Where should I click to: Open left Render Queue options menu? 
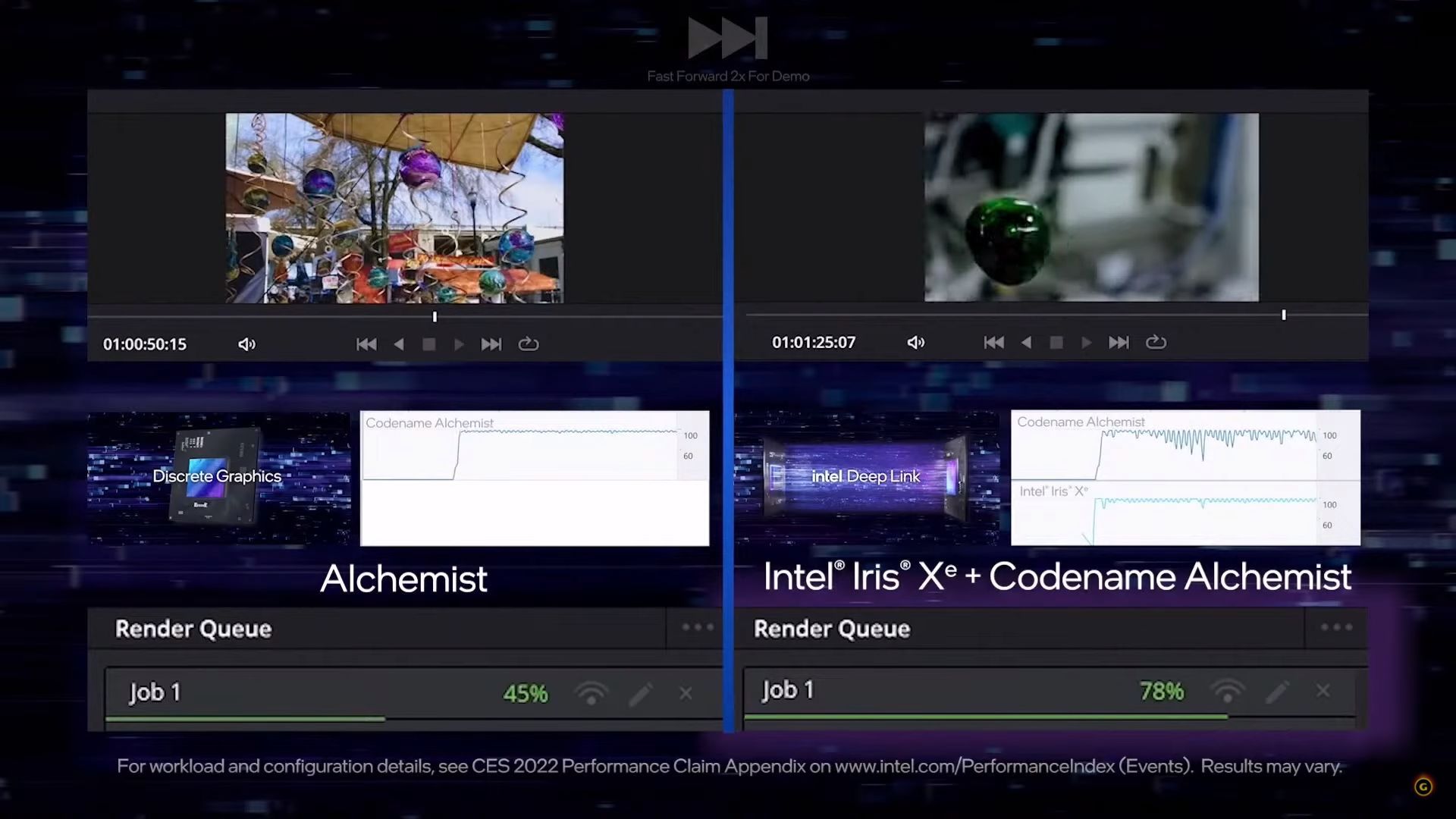click(698, 627)
